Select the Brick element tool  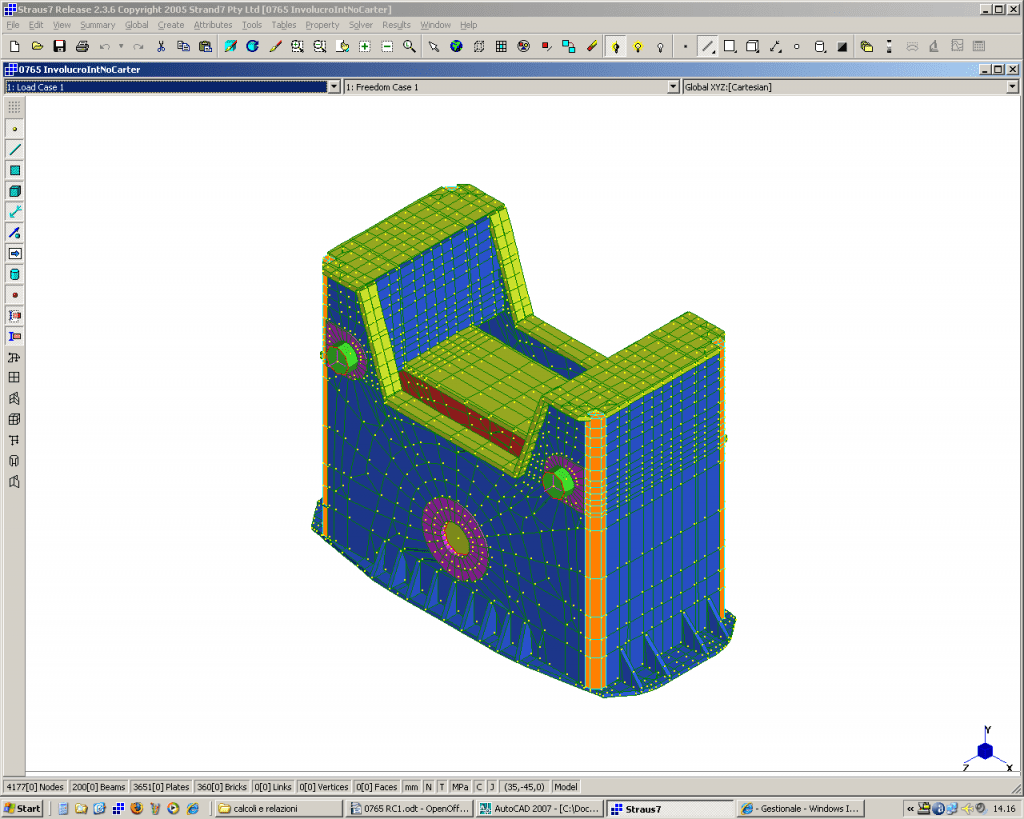tap(14, 191)
